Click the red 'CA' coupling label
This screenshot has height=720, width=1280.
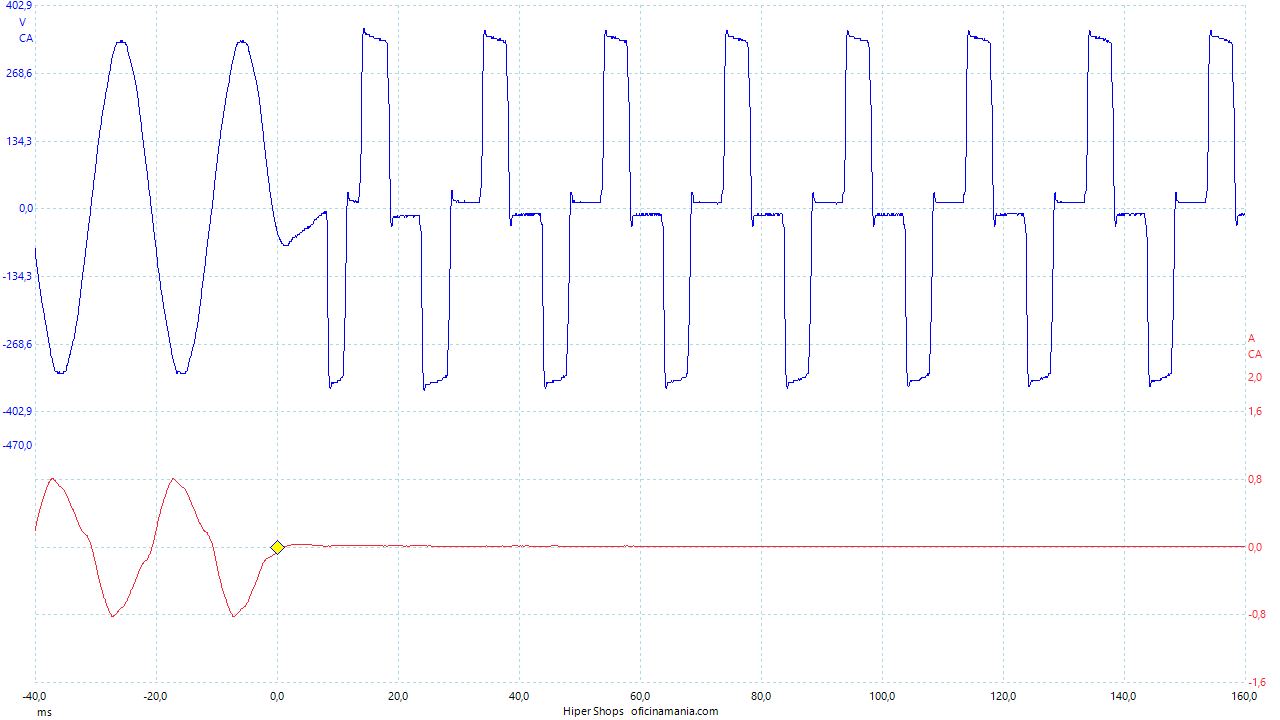pyautogui.click(x=1254, y=354)
